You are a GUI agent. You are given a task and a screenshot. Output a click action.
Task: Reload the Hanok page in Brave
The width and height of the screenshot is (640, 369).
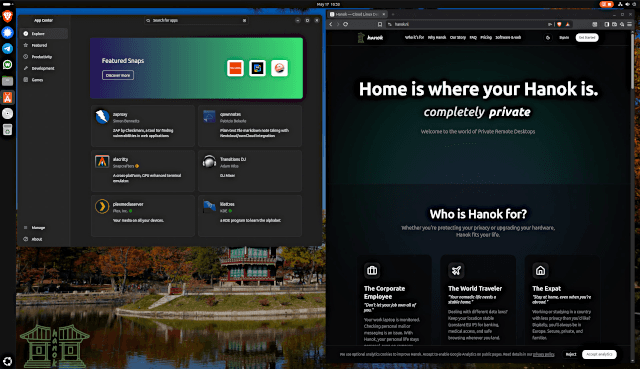click(x=346, y=24)
